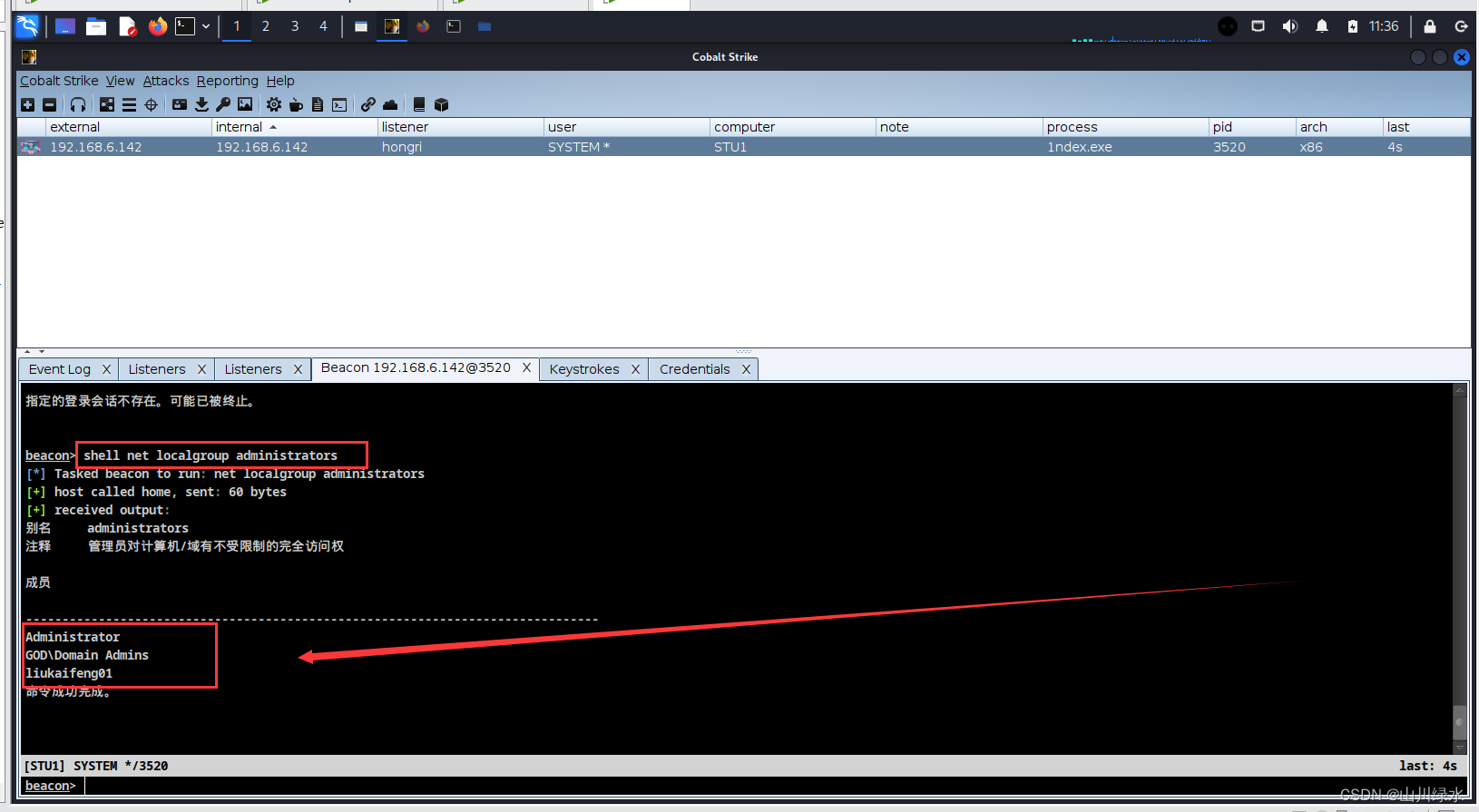
Task: Click the coffee cup Java applet attack icon
Action: [x=296, y=105]
